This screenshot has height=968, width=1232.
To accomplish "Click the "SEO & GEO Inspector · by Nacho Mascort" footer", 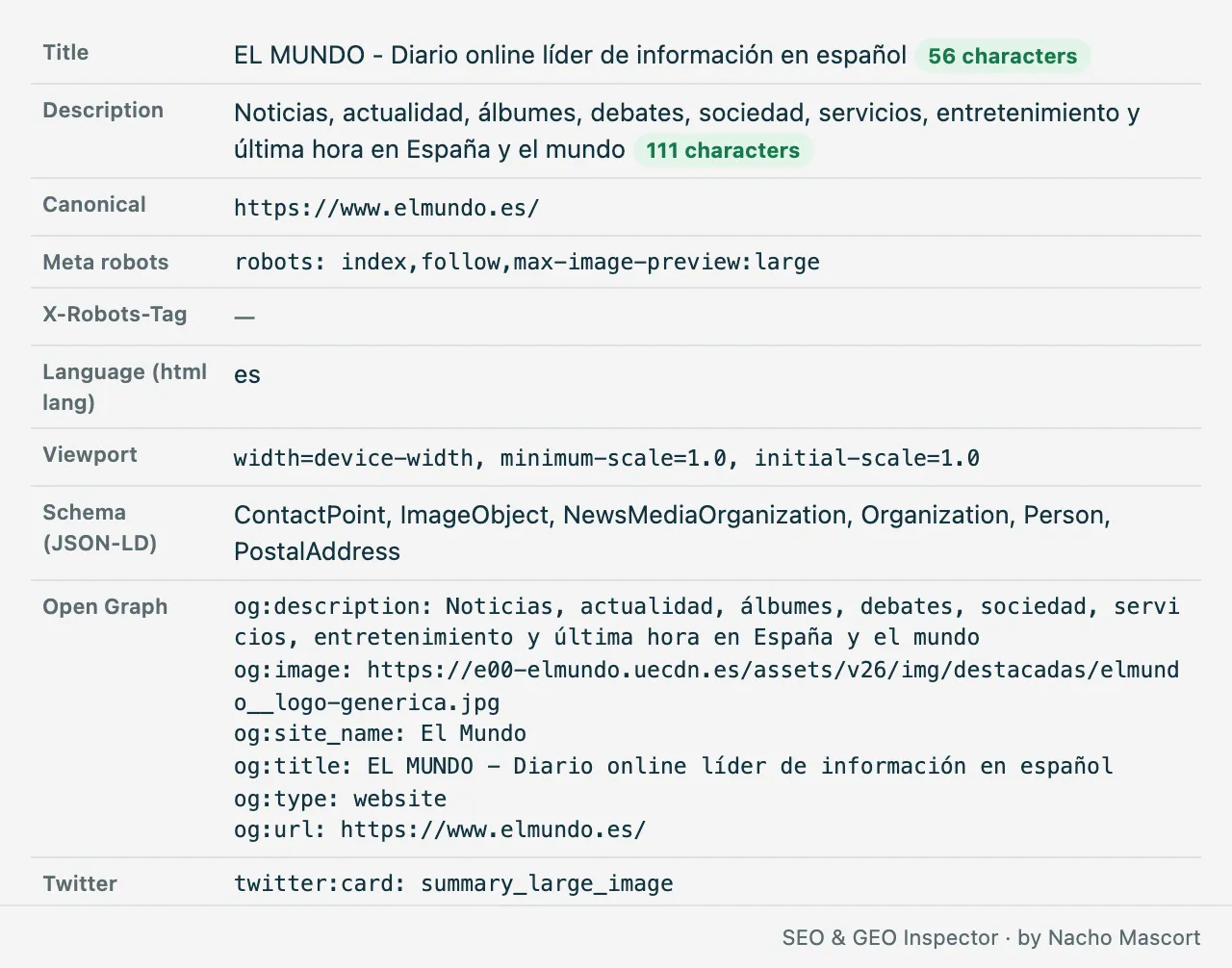I will point(991,938).
